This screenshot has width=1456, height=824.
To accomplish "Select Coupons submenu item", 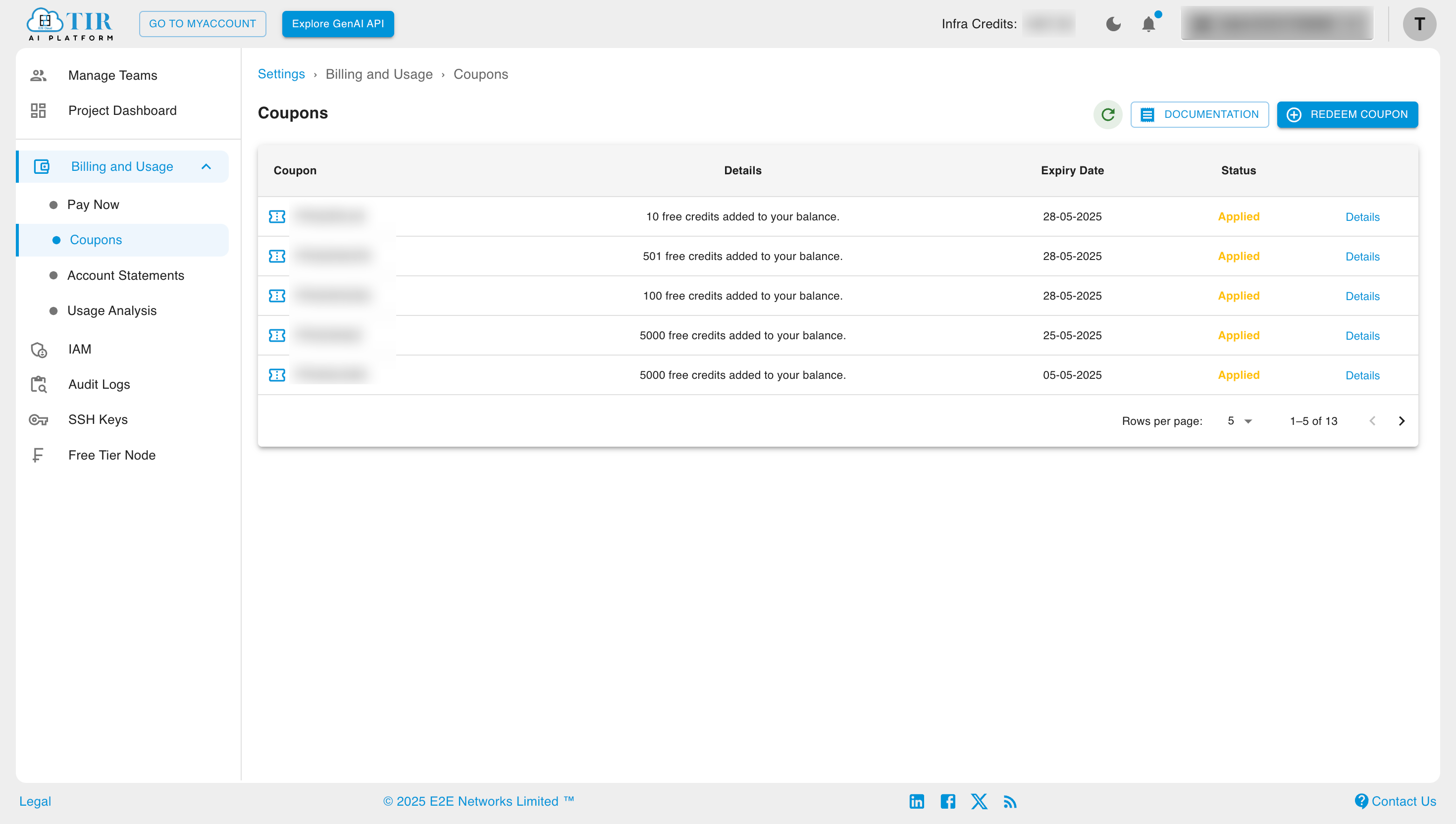I will (x=122, y=240).
